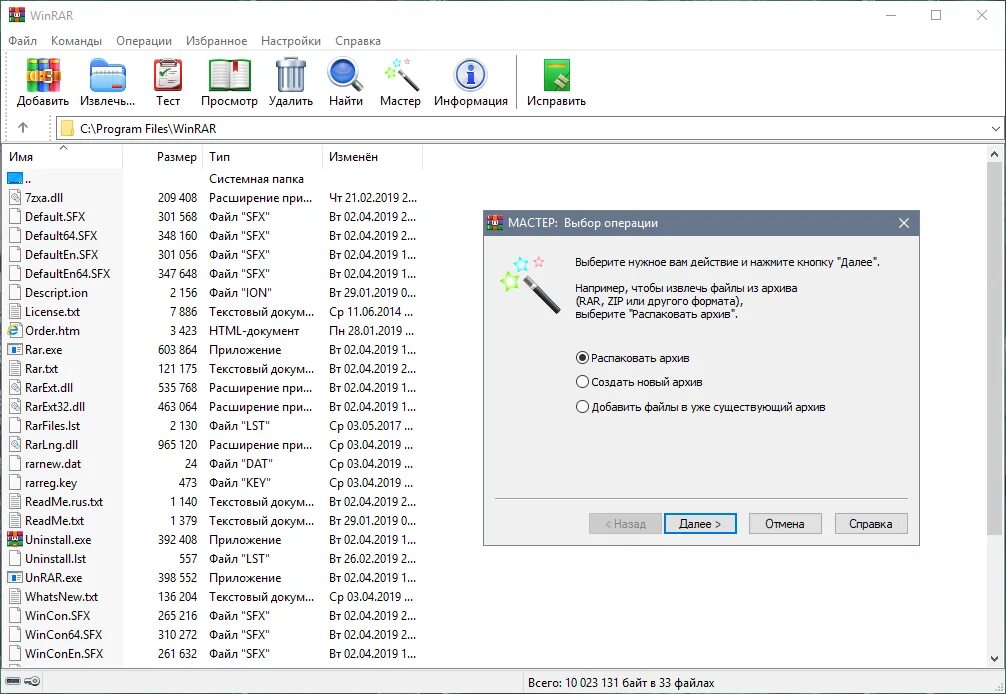Click the Добавить (Add) toolbar icon

pyautogui.click(x=43, y=76)
